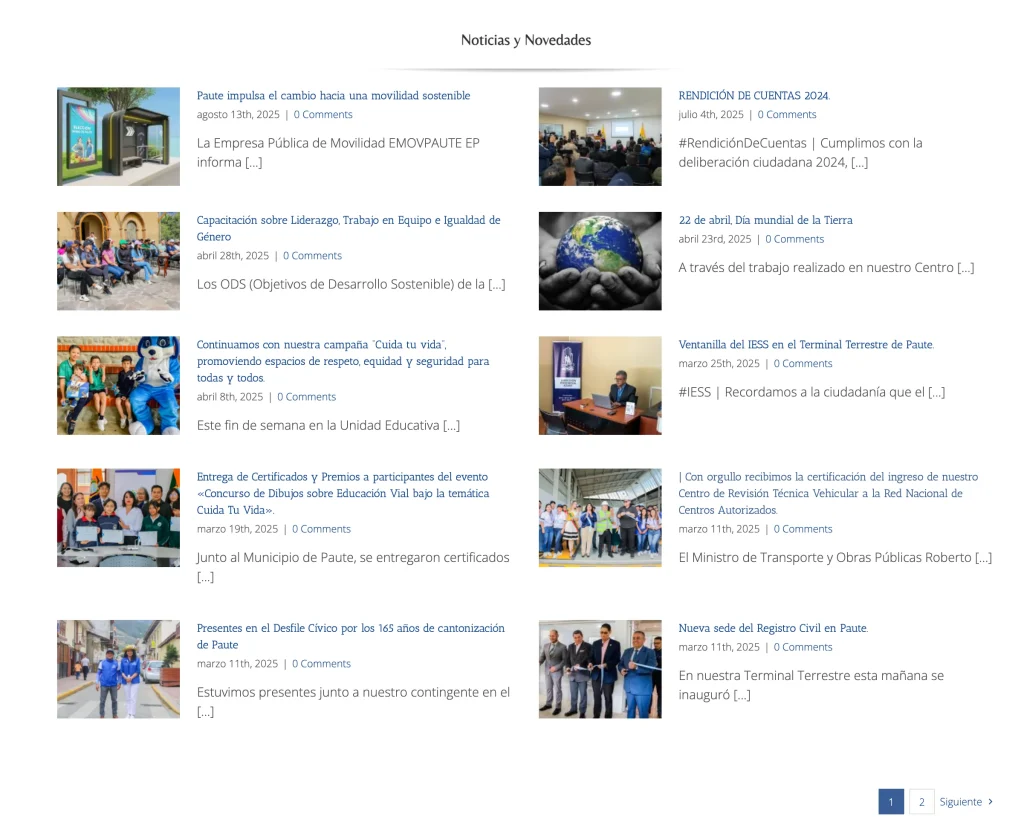The width and height of the screenshot is (1024, 828).
Task: Click the "Siguiente" pagination link
Action: click(x=961, y=801)
